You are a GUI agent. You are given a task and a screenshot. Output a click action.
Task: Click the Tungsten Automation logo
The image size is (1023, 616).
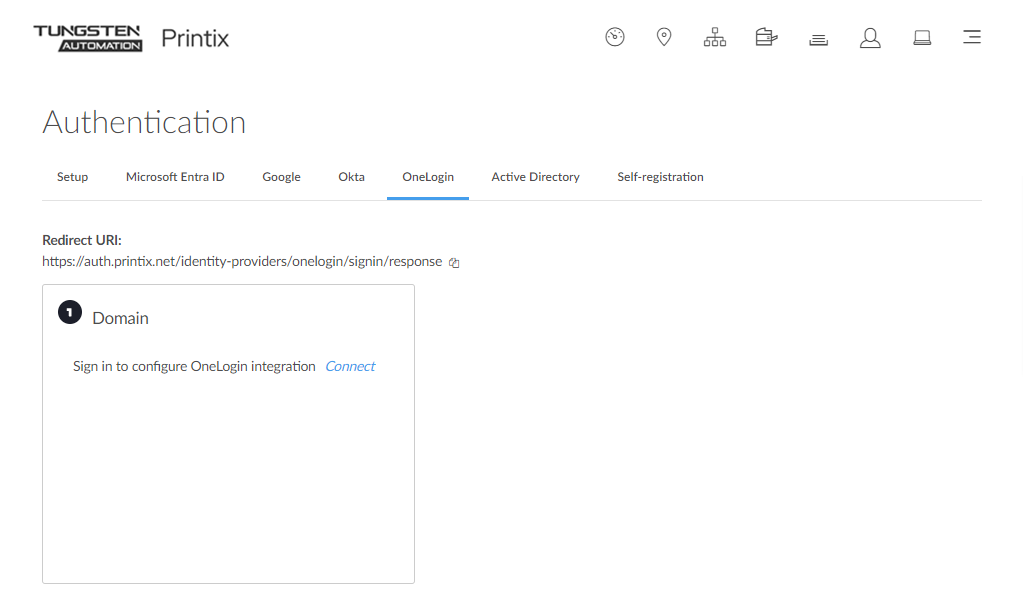tap(88, 38)
